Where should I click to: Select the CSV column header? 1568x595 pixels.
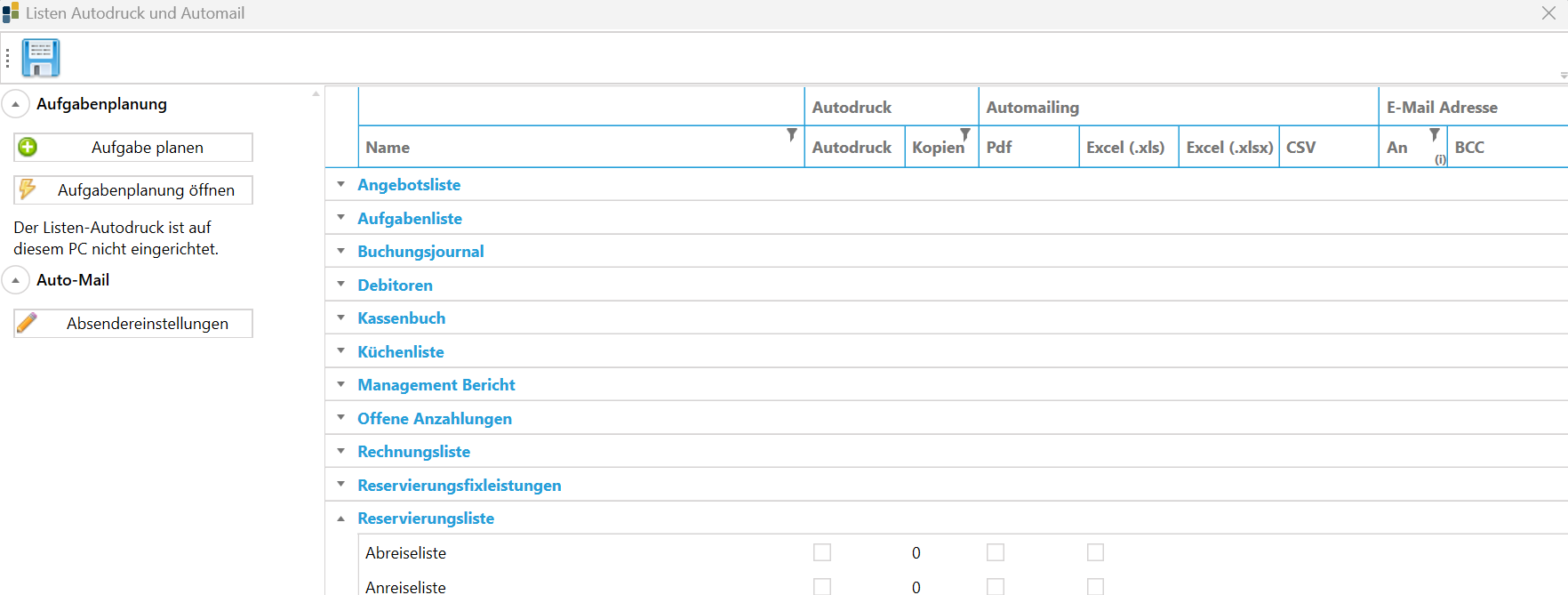pyautogui.click(x=1300, y=148)
